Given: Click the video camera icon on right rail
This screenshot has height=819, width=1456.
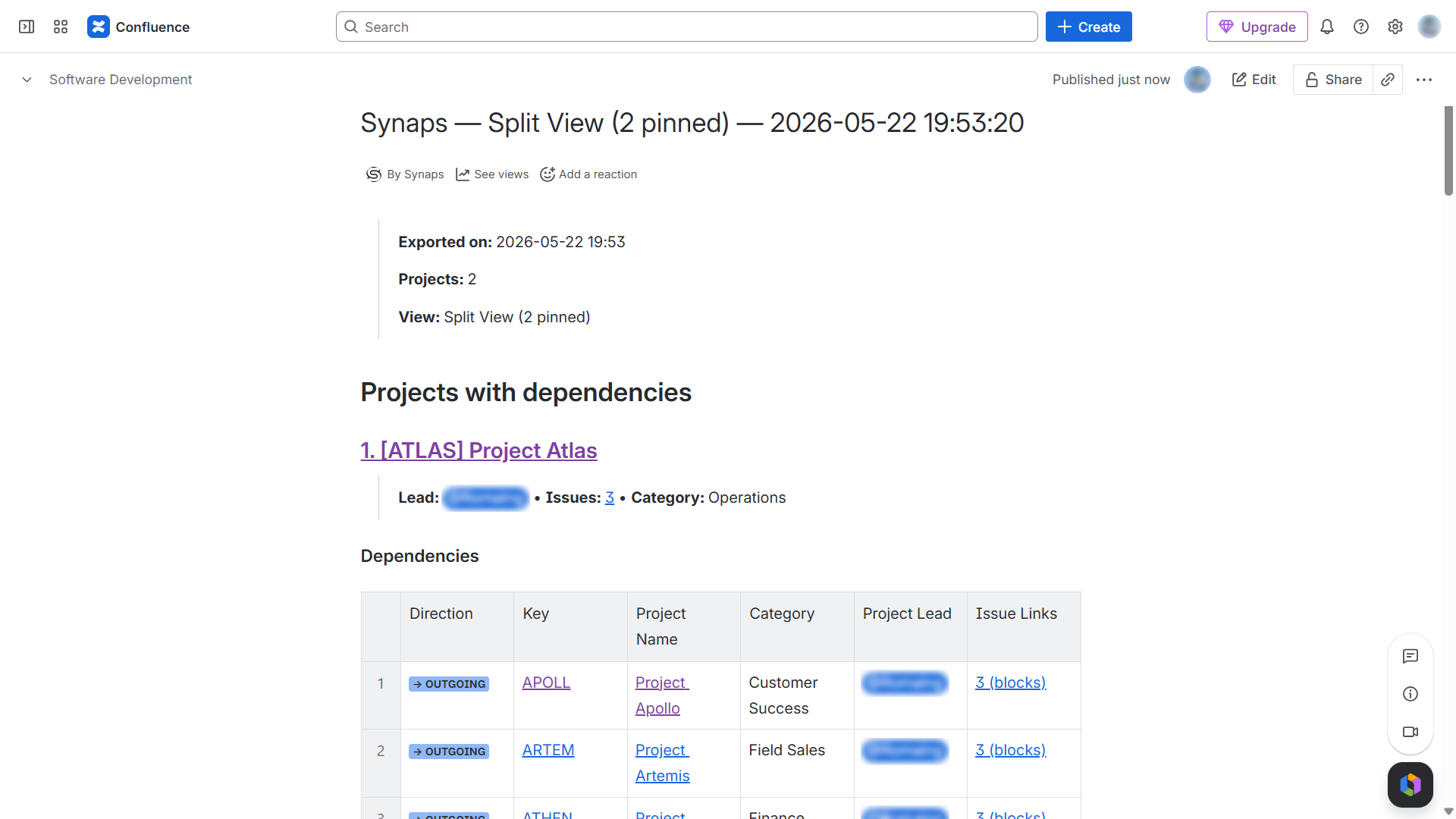Looking at the screenshot, I should pos(1410,732).
